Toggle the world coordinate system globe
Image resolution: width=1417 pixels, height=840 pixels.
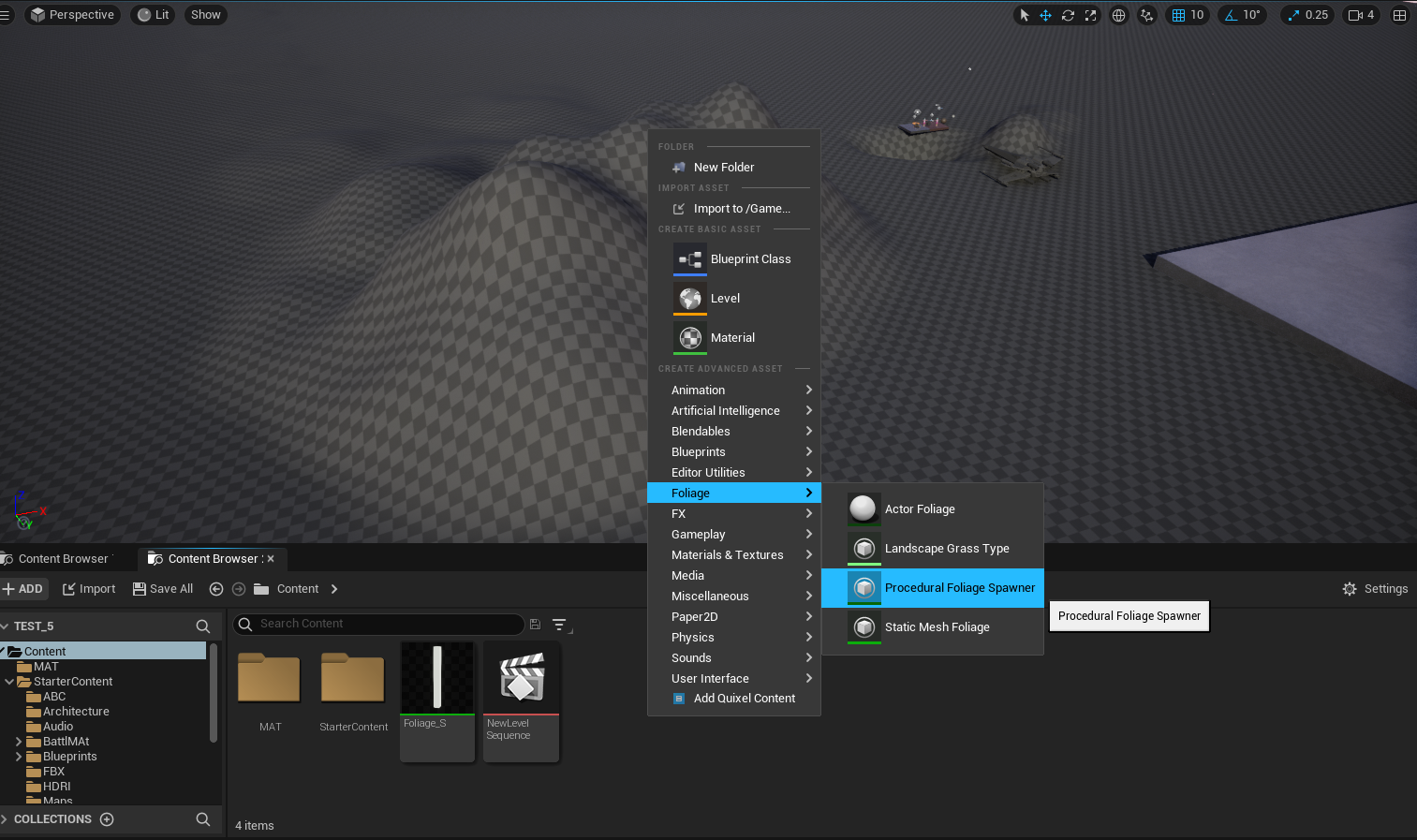click(x=1118, y=15)
